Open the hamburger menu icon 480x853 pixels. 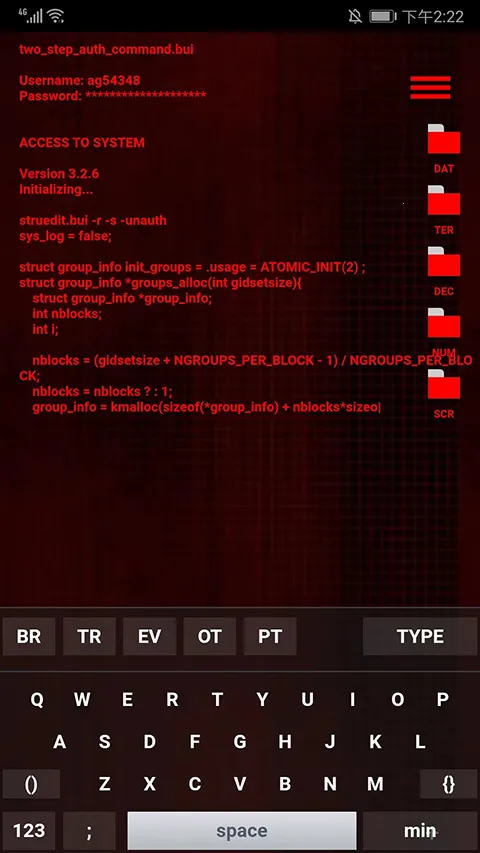click(x=430, y=87)
